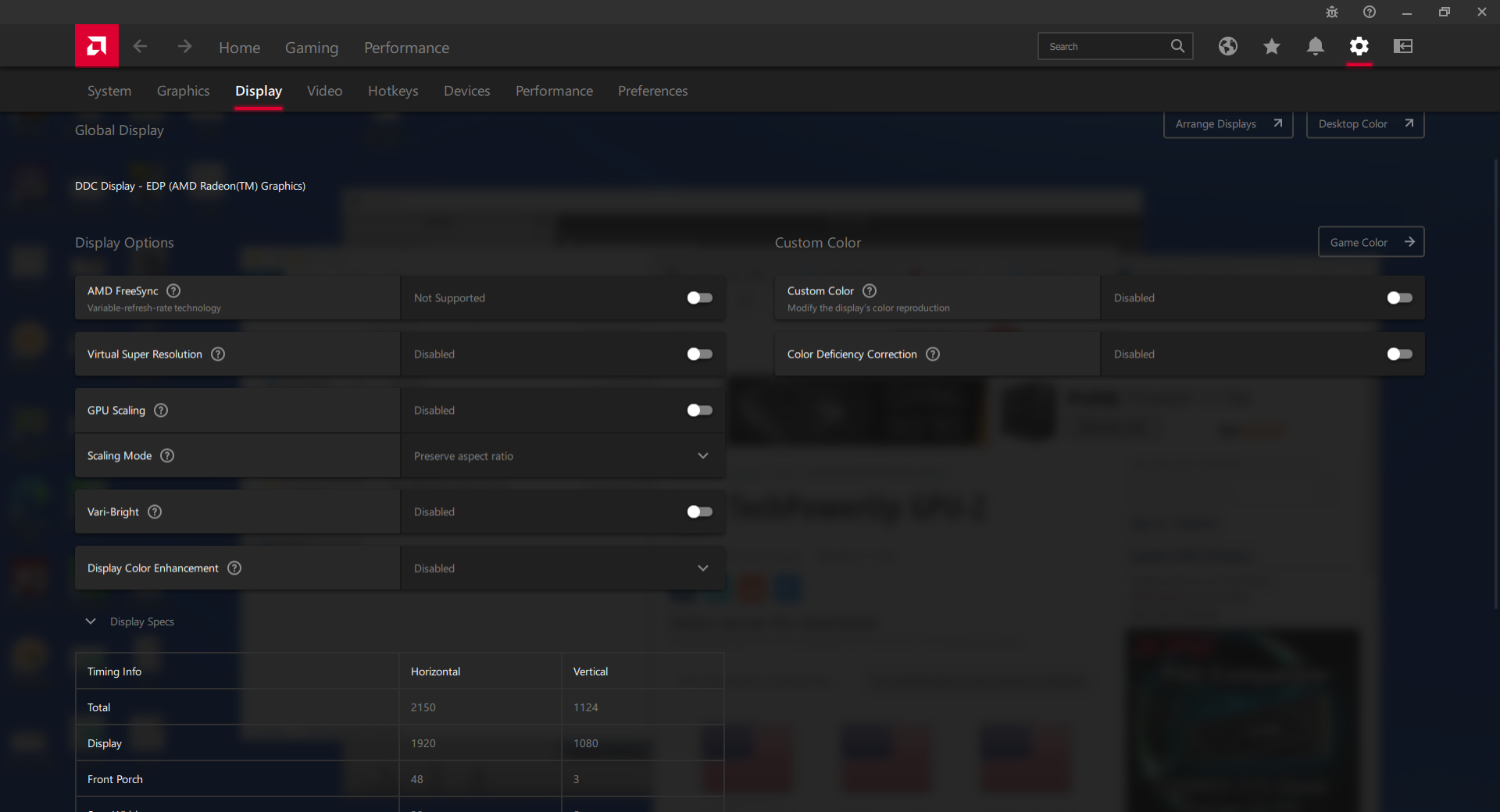The height and width of the screenshot is (812, 1500).
Task: Go to Gaming in top navigation
Action: (x=312, y=48)
